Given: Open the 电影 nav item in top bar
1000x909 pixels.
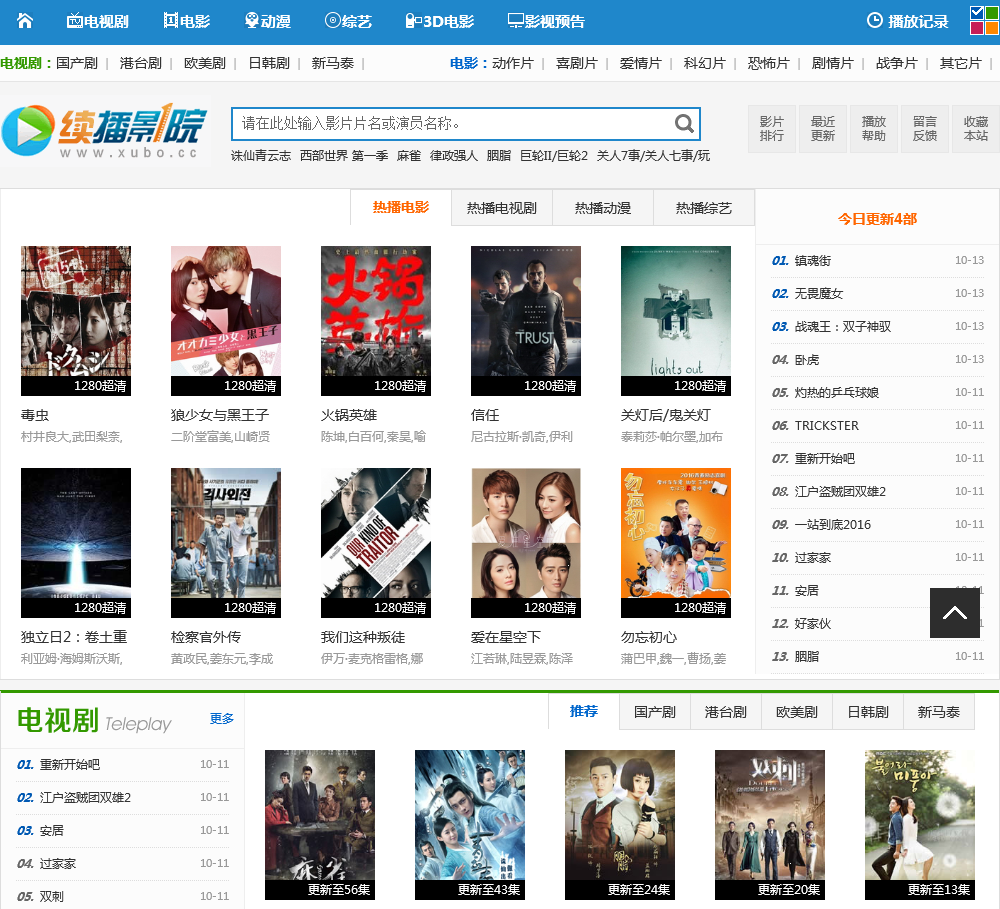Looking at the screenshot, I should [186, 22].
